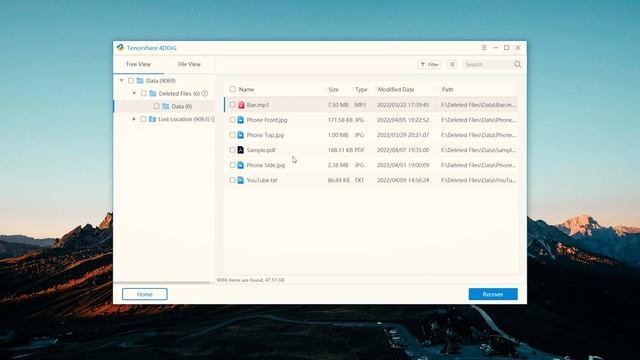Viewport: 640px width, 360px height.
Task: Click the file name Phone Top.jpg
Action: click(x=265, y=135)
